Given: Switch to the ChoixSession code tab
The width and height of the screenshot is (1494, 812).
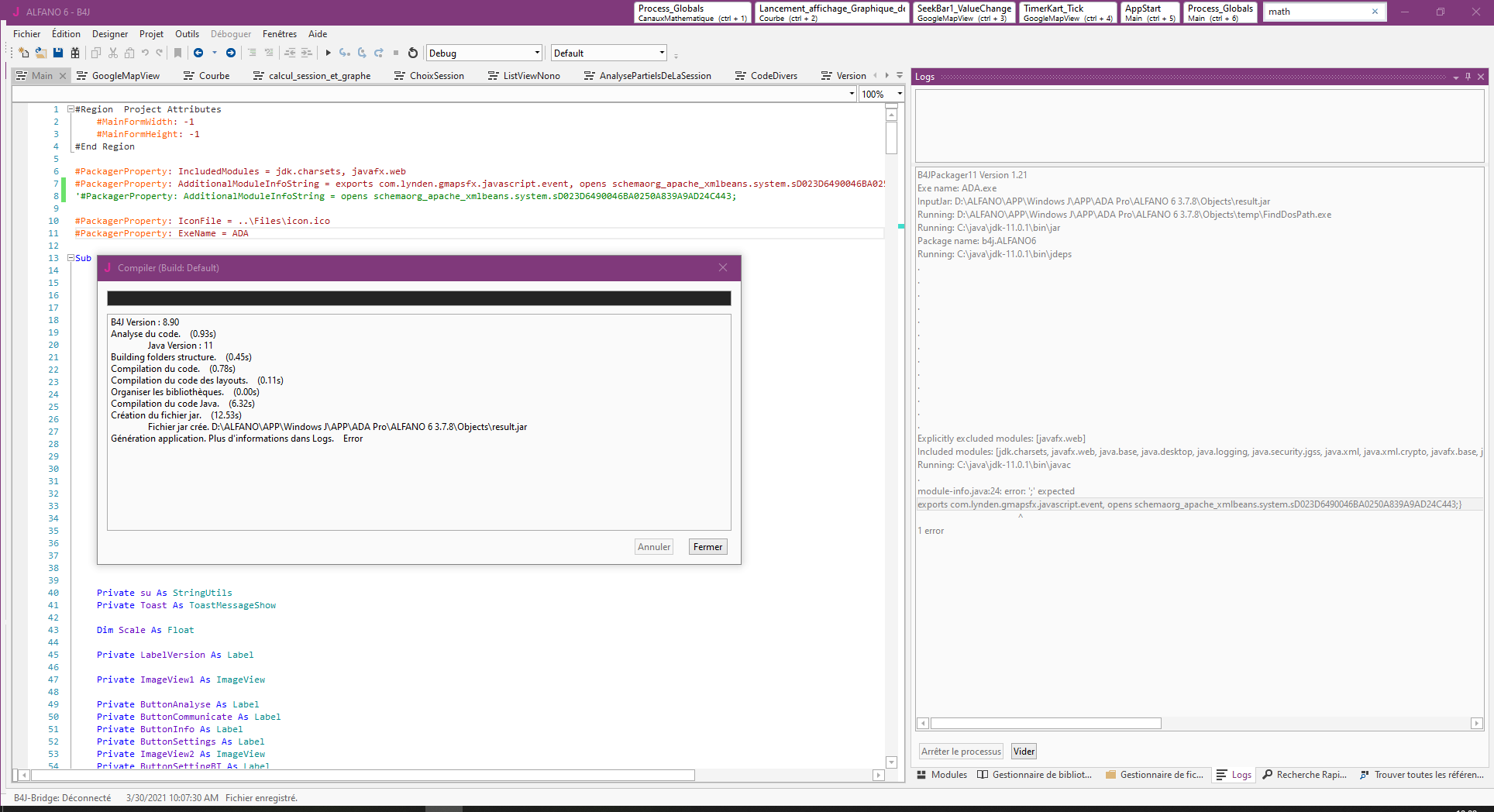Looking at the screenshot, I should (x=429, y=76).
